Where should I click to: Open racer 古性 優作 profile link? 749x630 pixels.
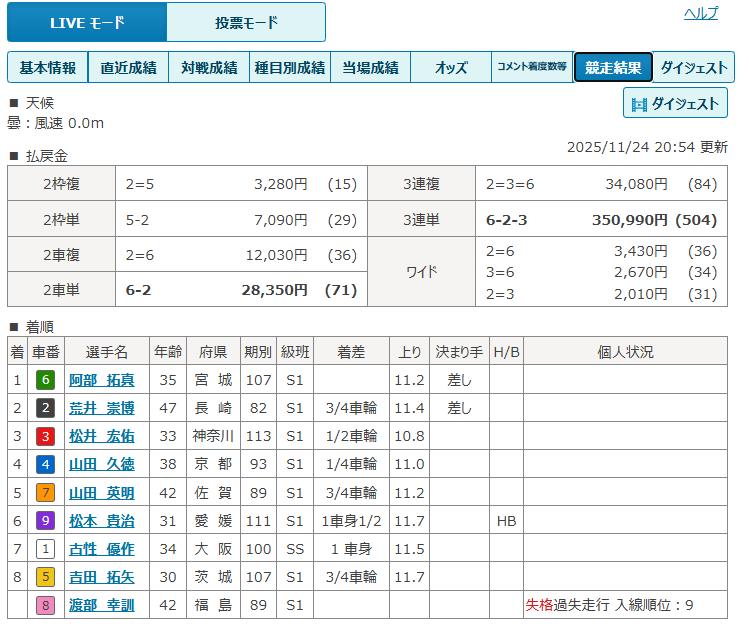click(102, 549)
